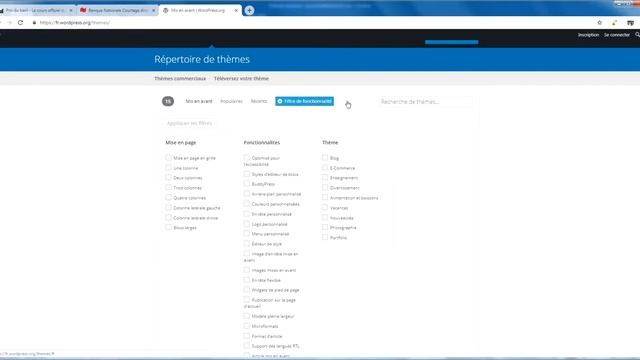Viewport: 640px width, 360px height.
Task: Check Image d'en-tête mise en avant
Action: [x=247, y=253]
